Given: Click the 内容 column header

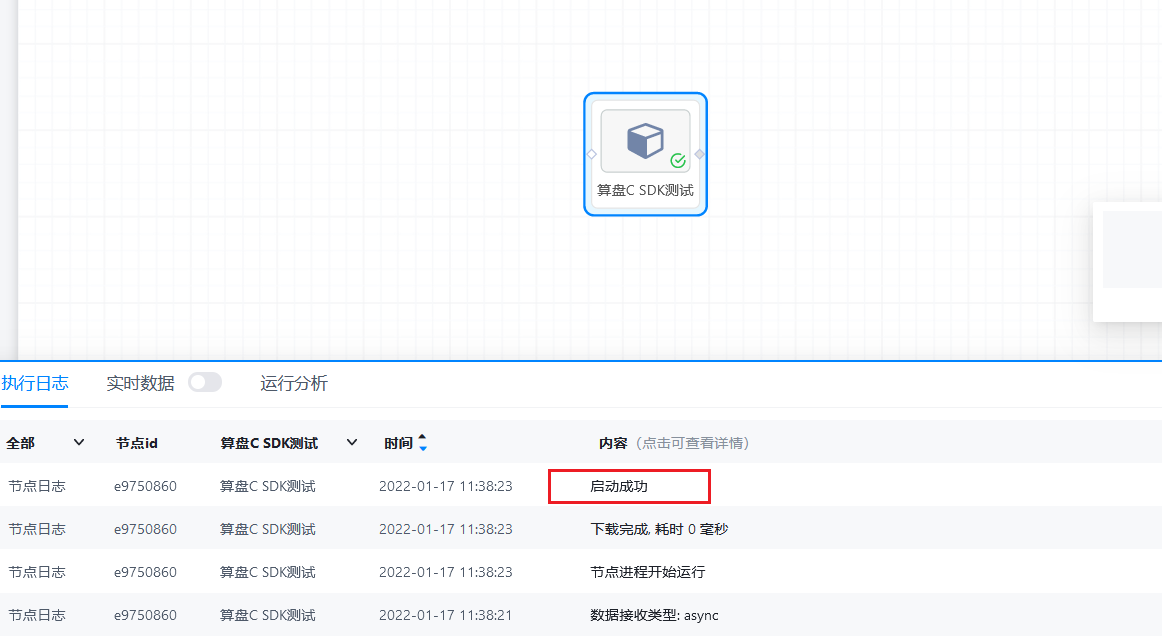Looking at the screenshot, I should [x=613, y=443].
